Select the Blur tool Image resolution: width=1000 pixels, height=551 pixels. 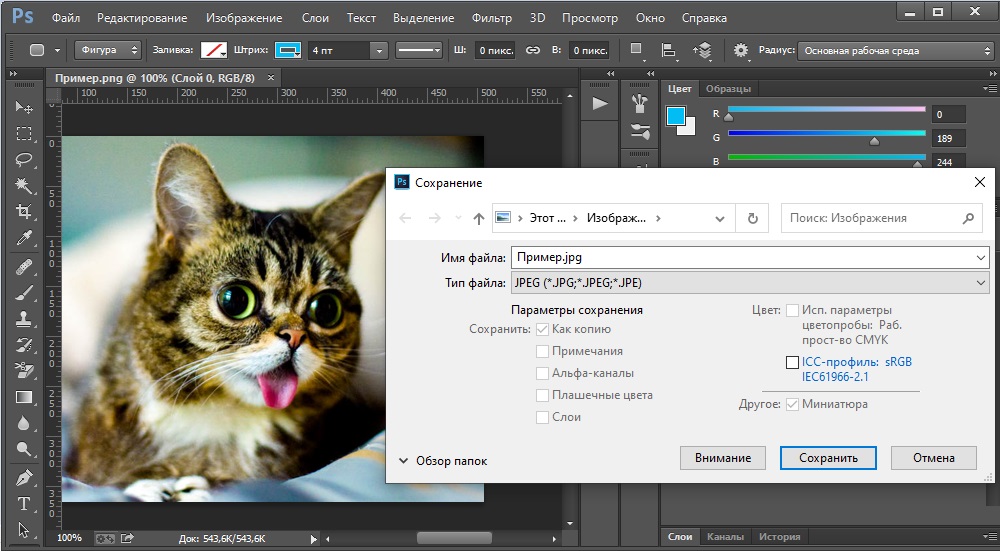point(24,423)
